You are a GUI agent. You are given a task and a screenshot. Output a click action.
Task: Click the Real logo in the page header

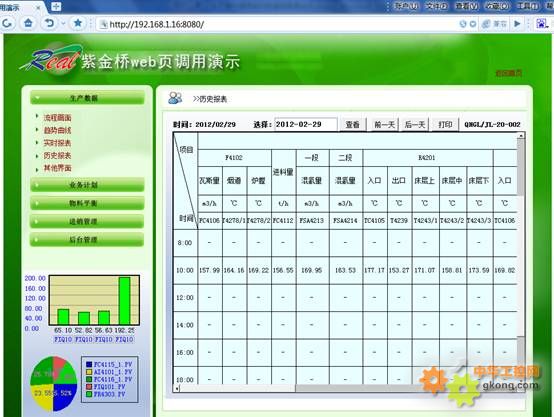click(x=51, y=60)
